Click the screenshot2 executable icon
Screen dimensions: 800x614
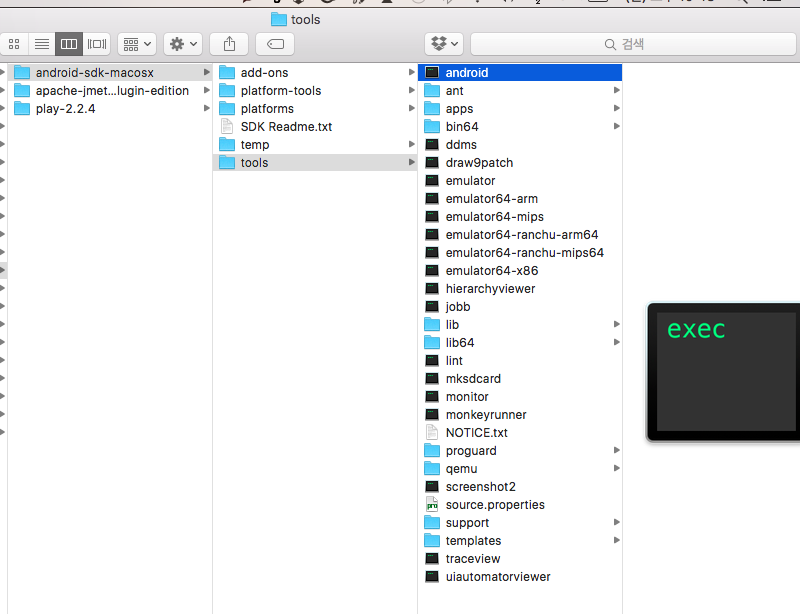click(432, 487)
